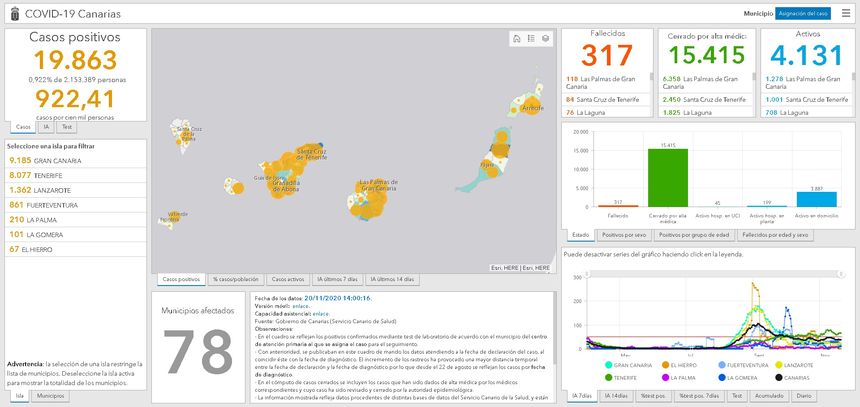This screenshot has width=860, height=407.
Task: Open the map legend list icon
Action: pos(531,39)
